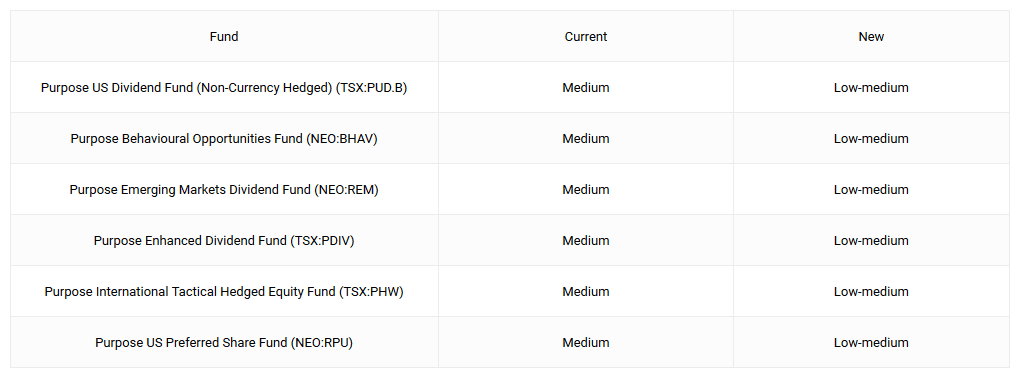
Task: Click Low-medium rating for NEO:REM fund
Action: 871,190
